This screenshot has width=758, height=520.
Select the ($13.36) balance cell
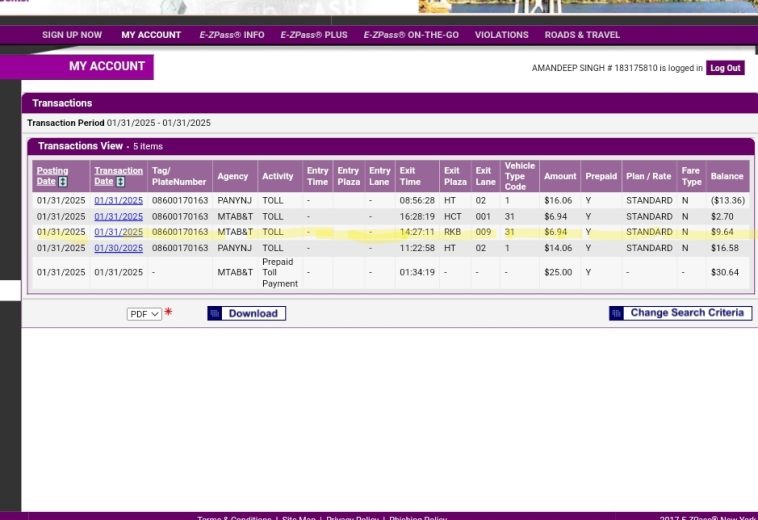[728, 200]
